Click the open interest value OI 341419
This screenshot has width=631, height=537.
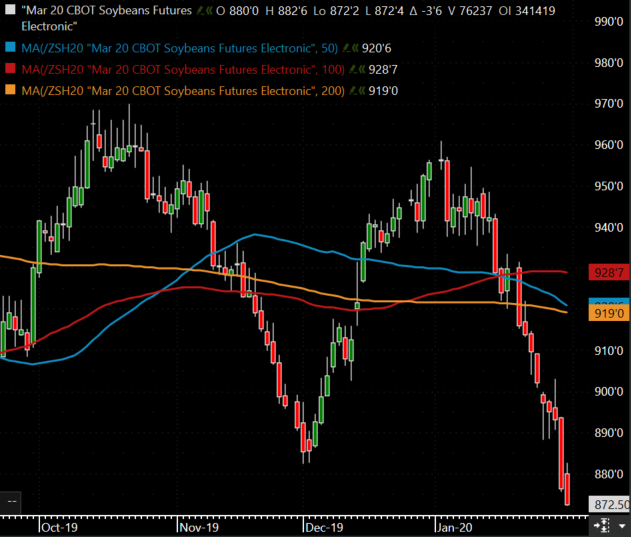[x=527, y=11]
